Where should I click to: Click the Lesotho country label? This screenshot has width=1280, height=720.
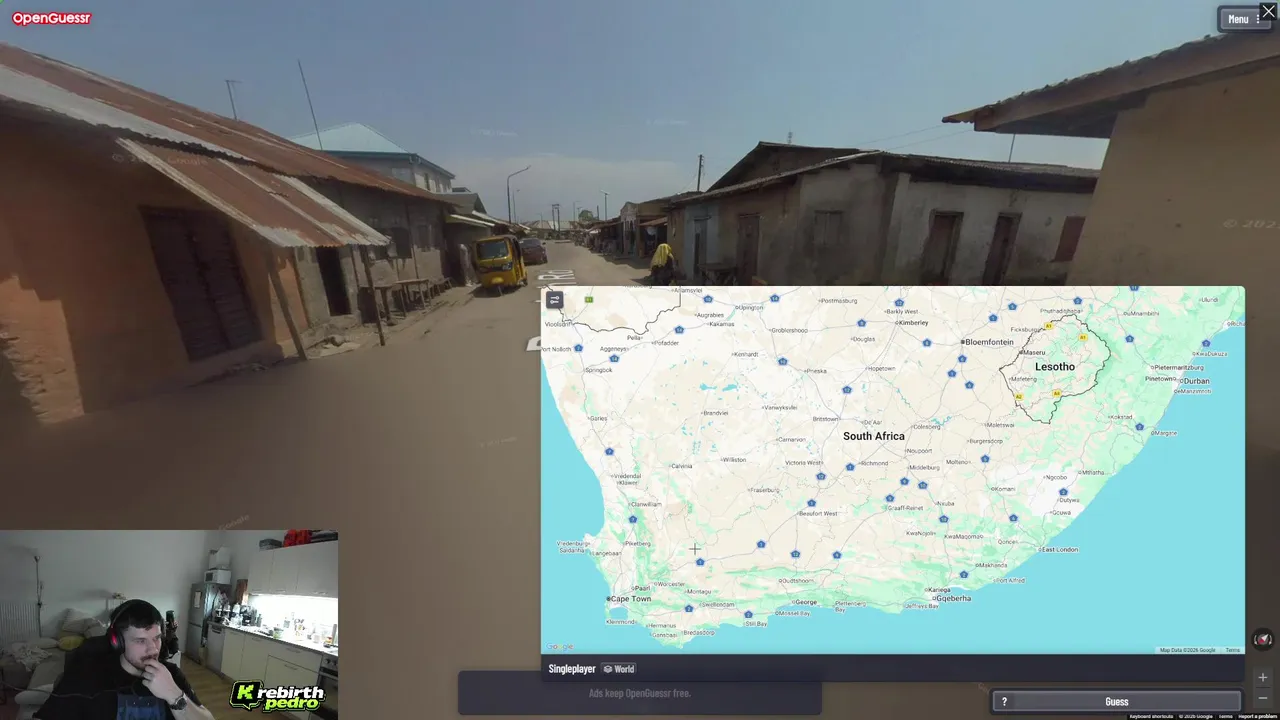(1054, 367)
